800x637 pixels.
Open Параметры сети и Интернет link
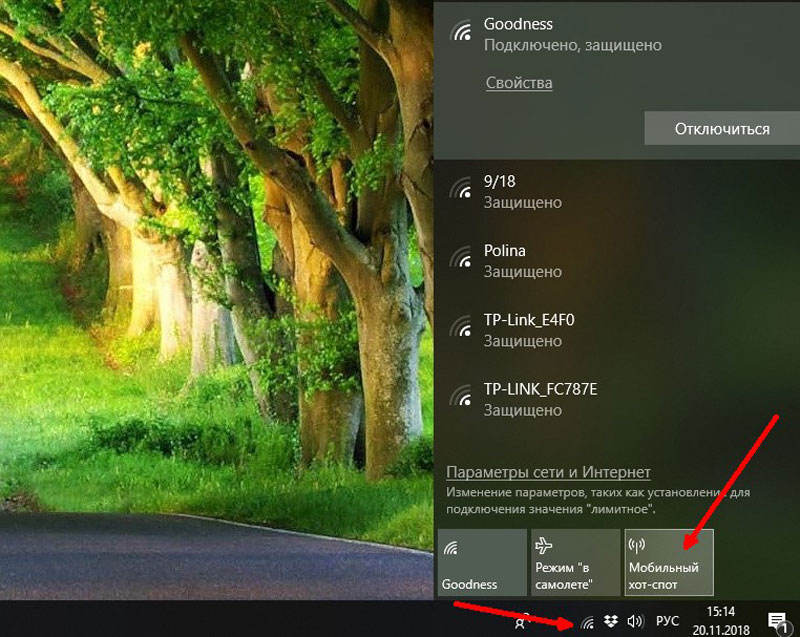548,472
